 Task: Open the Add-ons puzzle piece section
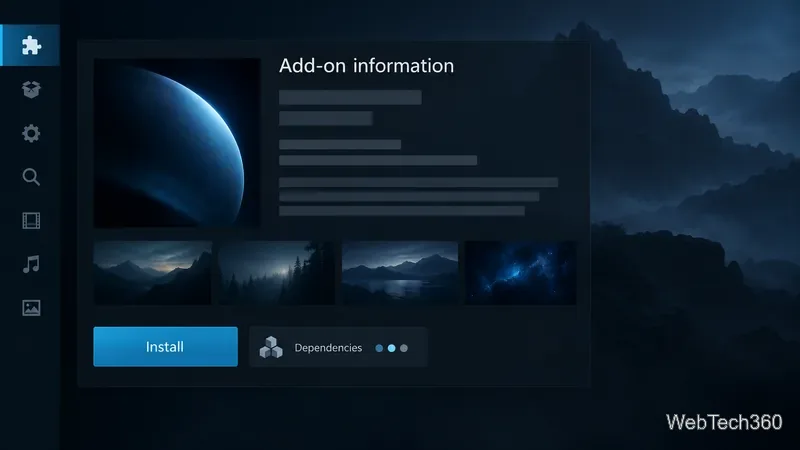coord(31,45)
